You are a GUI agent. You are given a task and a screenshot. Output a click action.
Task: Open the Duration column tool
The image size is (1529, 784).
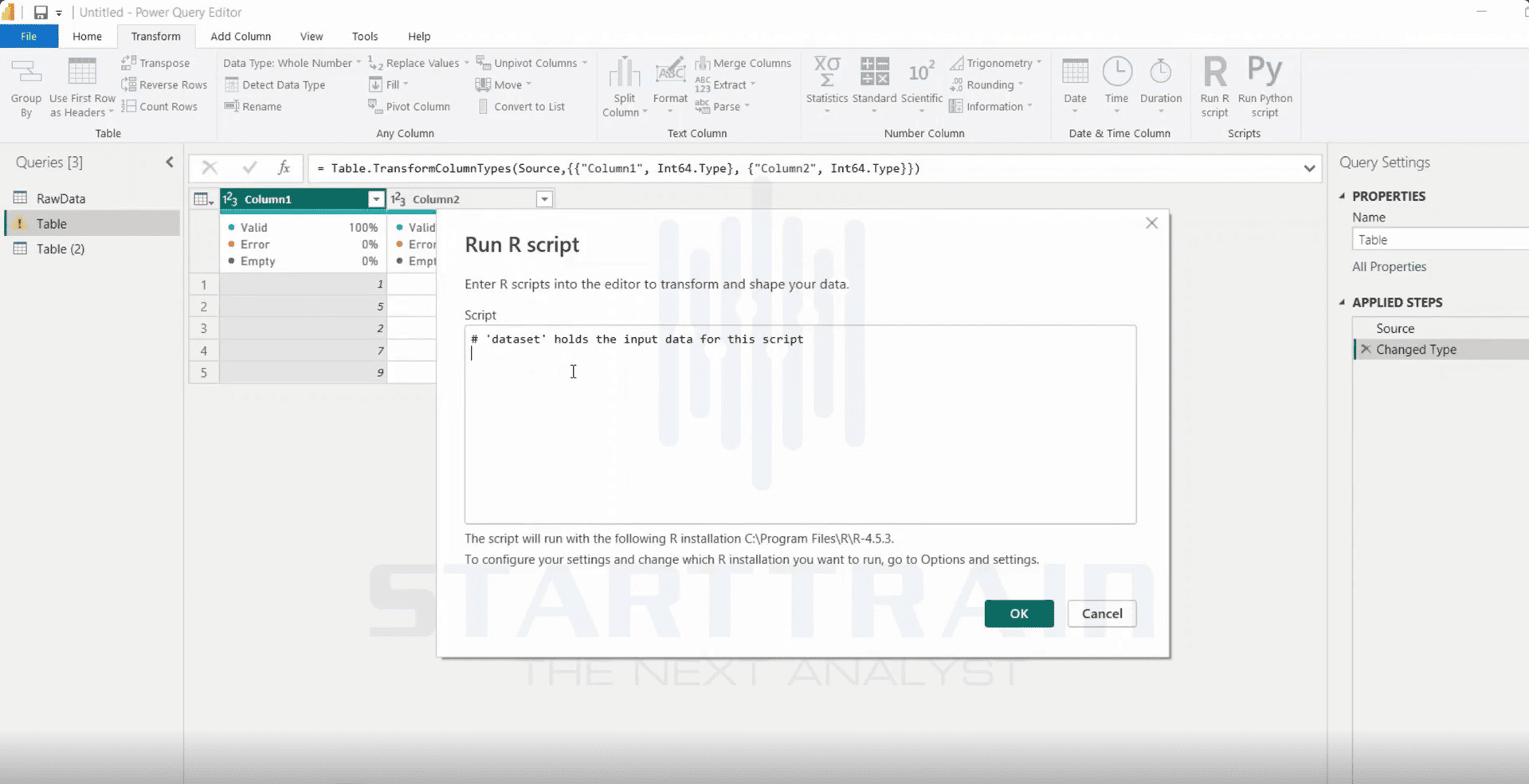[1161, 84]
